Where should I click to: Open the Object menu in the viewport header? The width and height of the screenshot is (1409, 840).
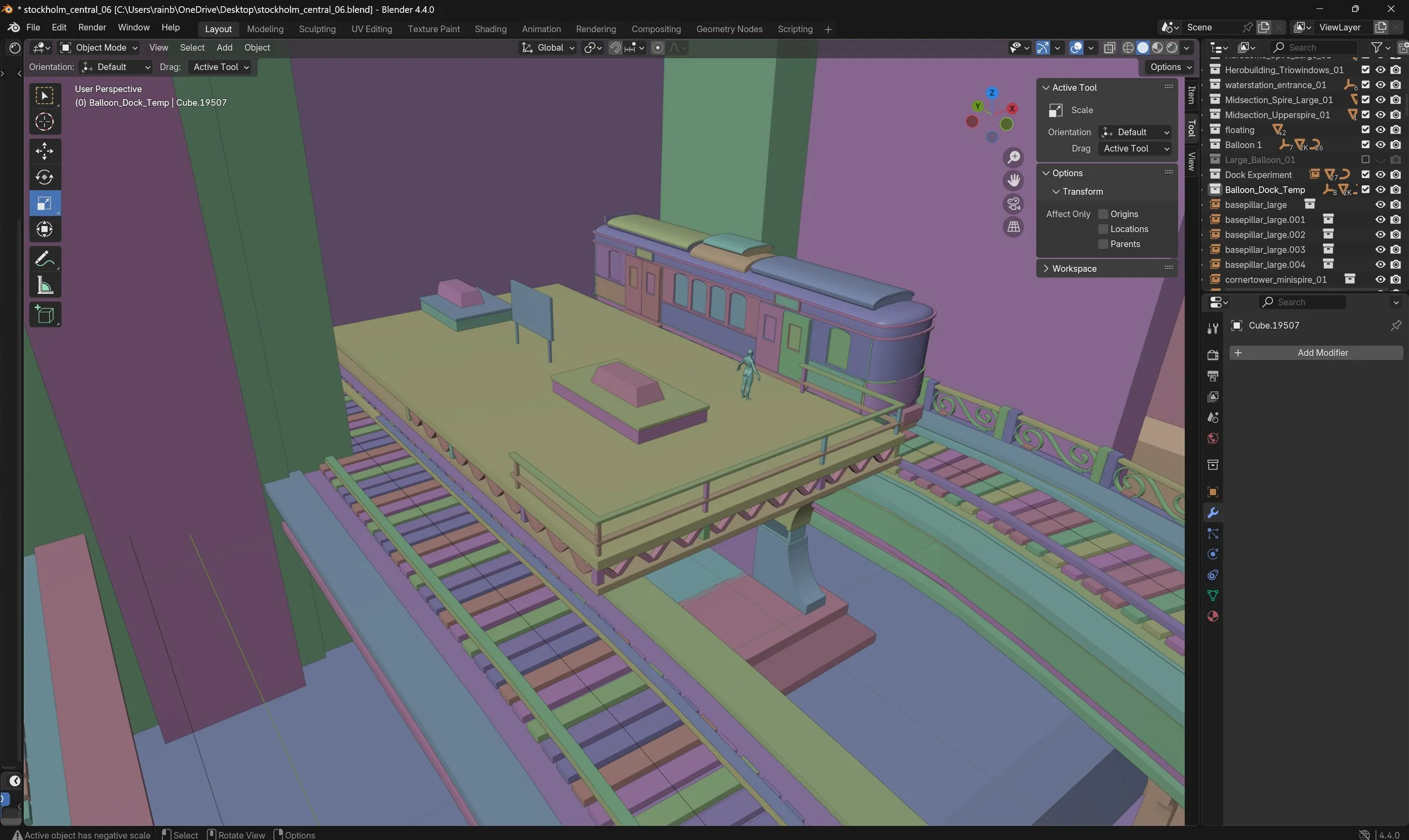[257, 47]
